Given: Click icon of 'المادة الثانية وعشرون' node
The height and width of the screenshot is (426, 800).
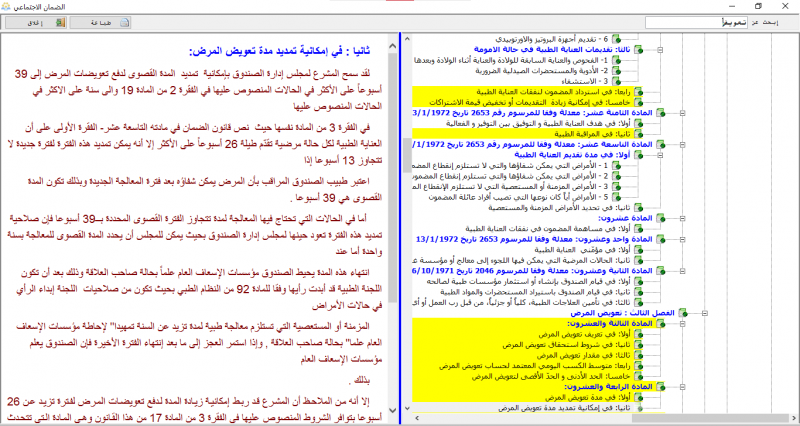Looking at the screenshot, I should (x=661, y=271).
